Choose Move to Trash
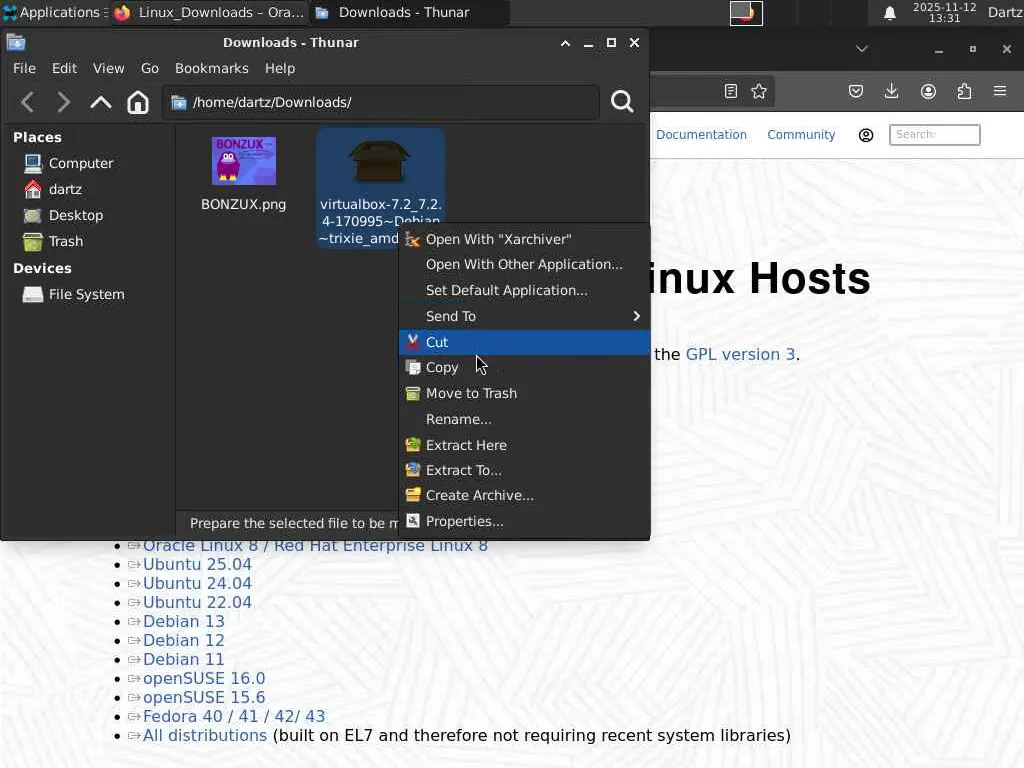This screenshot has height=768, width=1024. click(524, 394)
